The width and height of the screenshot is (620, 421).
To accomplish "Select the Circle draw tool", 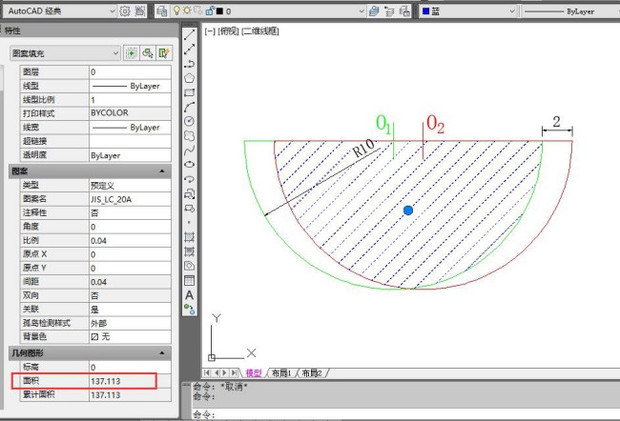I will click(x=190, y=121).
